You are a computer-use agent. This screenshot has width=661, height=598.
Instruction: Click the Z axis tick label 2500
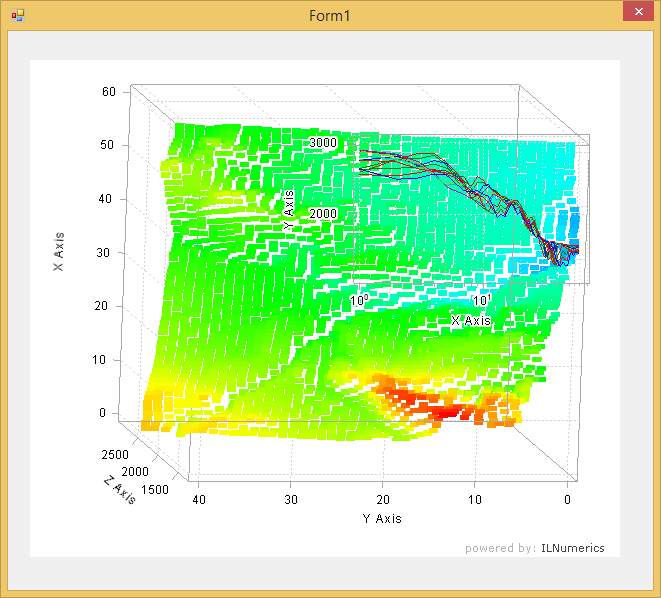(x=115, y=455)
